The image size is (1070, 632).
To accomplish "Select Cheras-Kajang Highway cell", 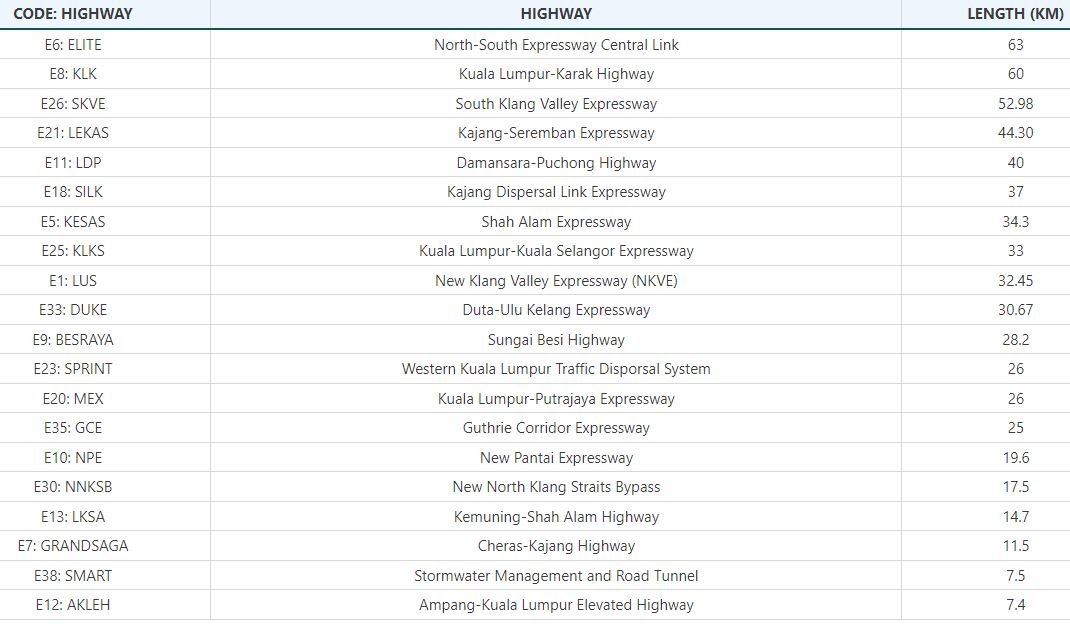I will click(x=556, y=546).
